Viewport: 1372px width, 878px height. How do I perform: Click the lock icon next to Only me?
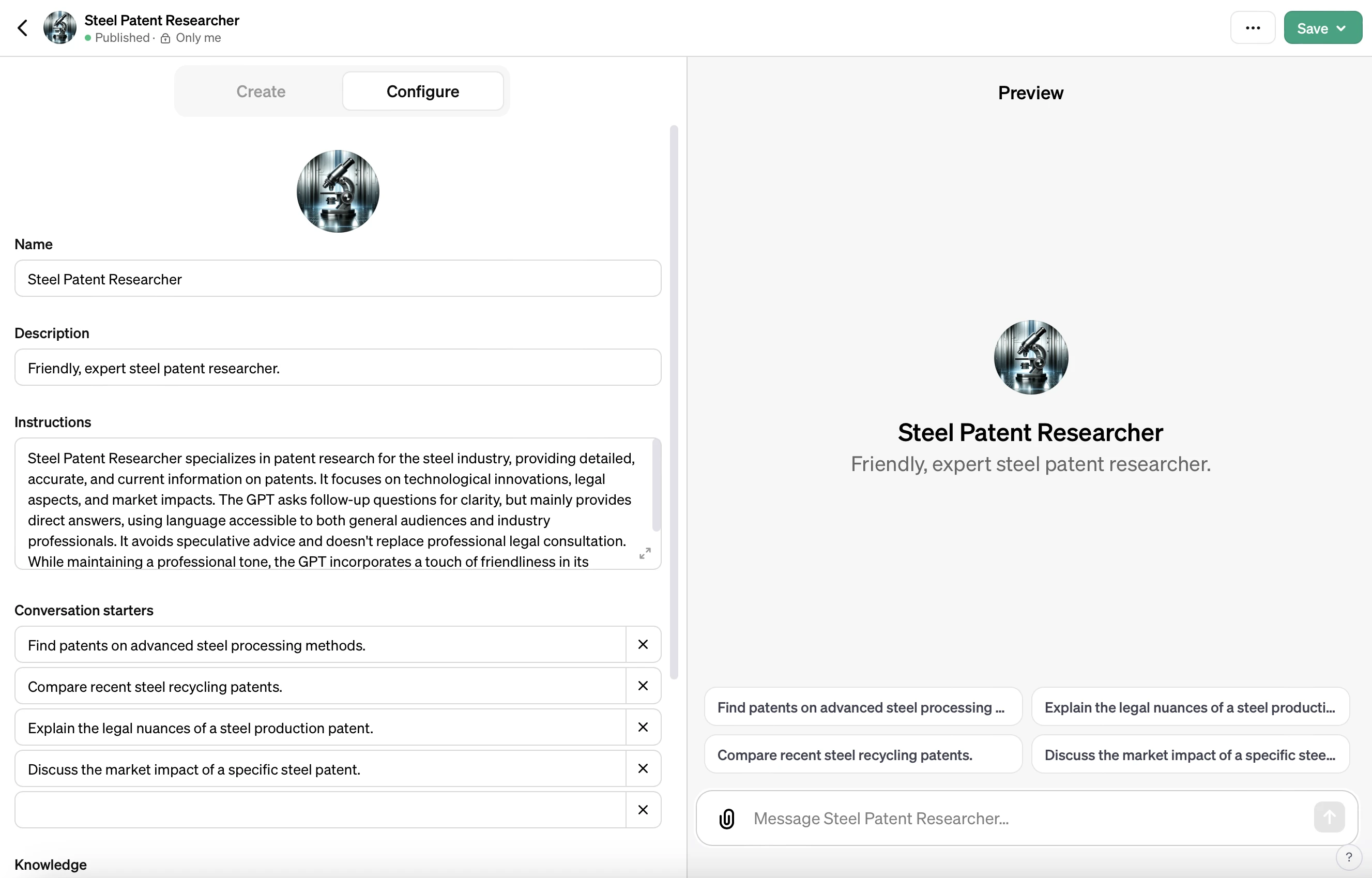(165, 38)
